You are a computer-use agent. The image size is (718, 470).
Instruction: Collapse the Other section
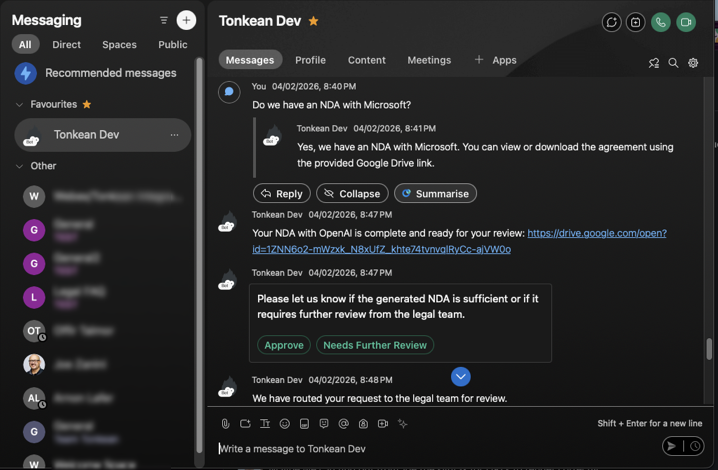(19, 166)
